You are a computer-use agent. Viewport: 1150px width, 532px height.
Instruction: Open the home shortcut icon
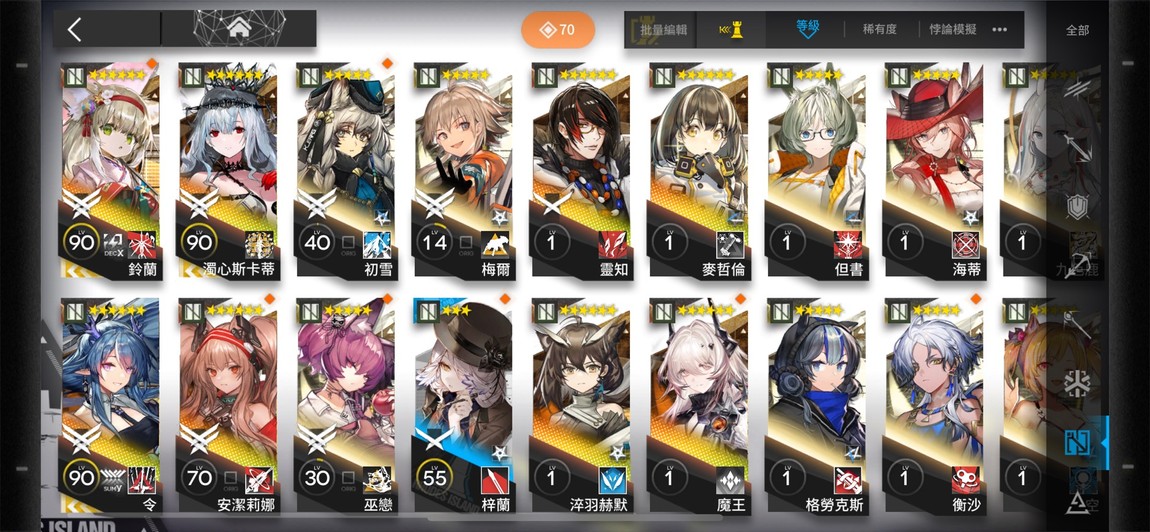[x=238, y=29]
